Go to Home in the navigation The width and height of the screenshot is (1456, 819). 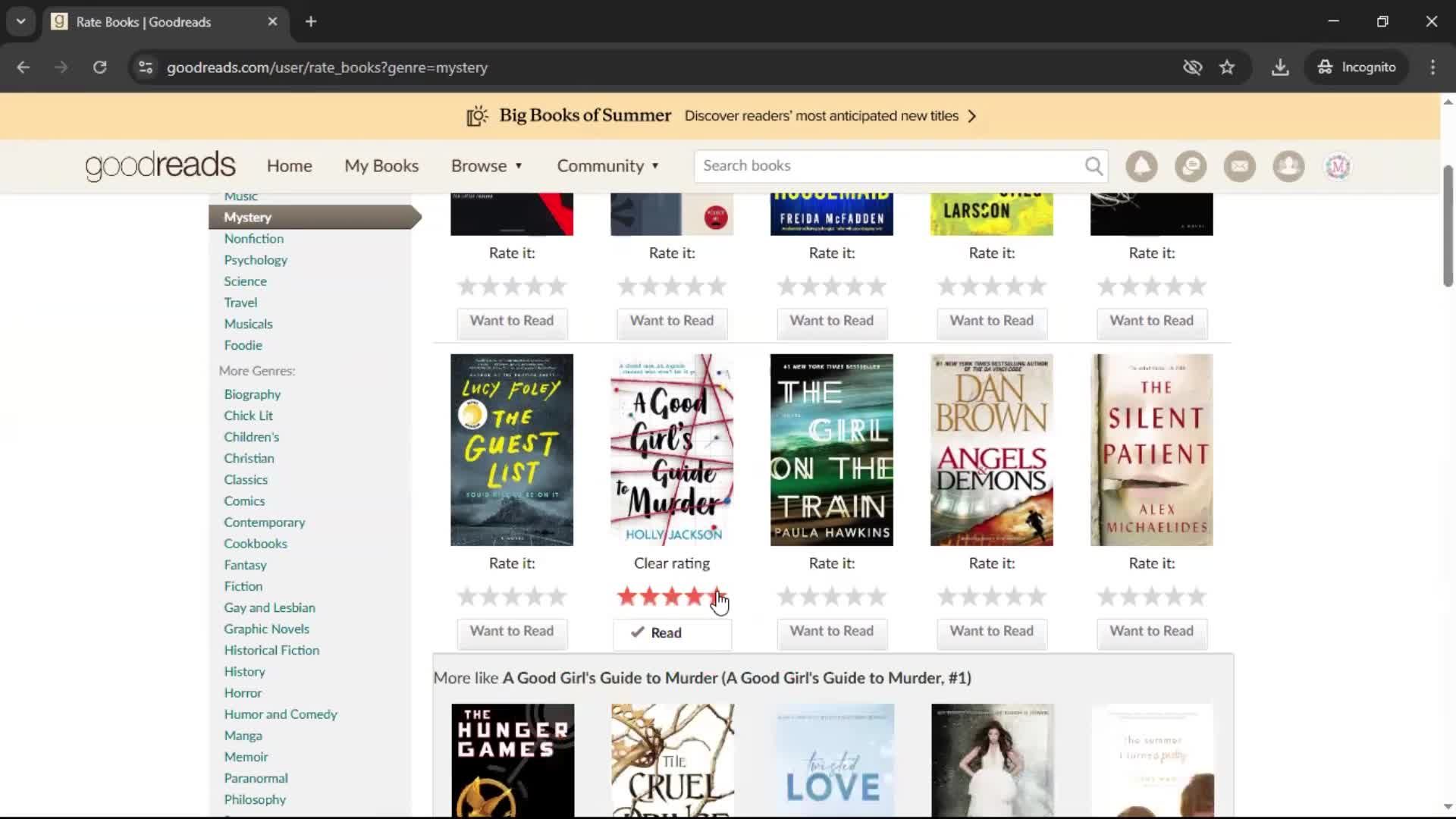[289, 165]
